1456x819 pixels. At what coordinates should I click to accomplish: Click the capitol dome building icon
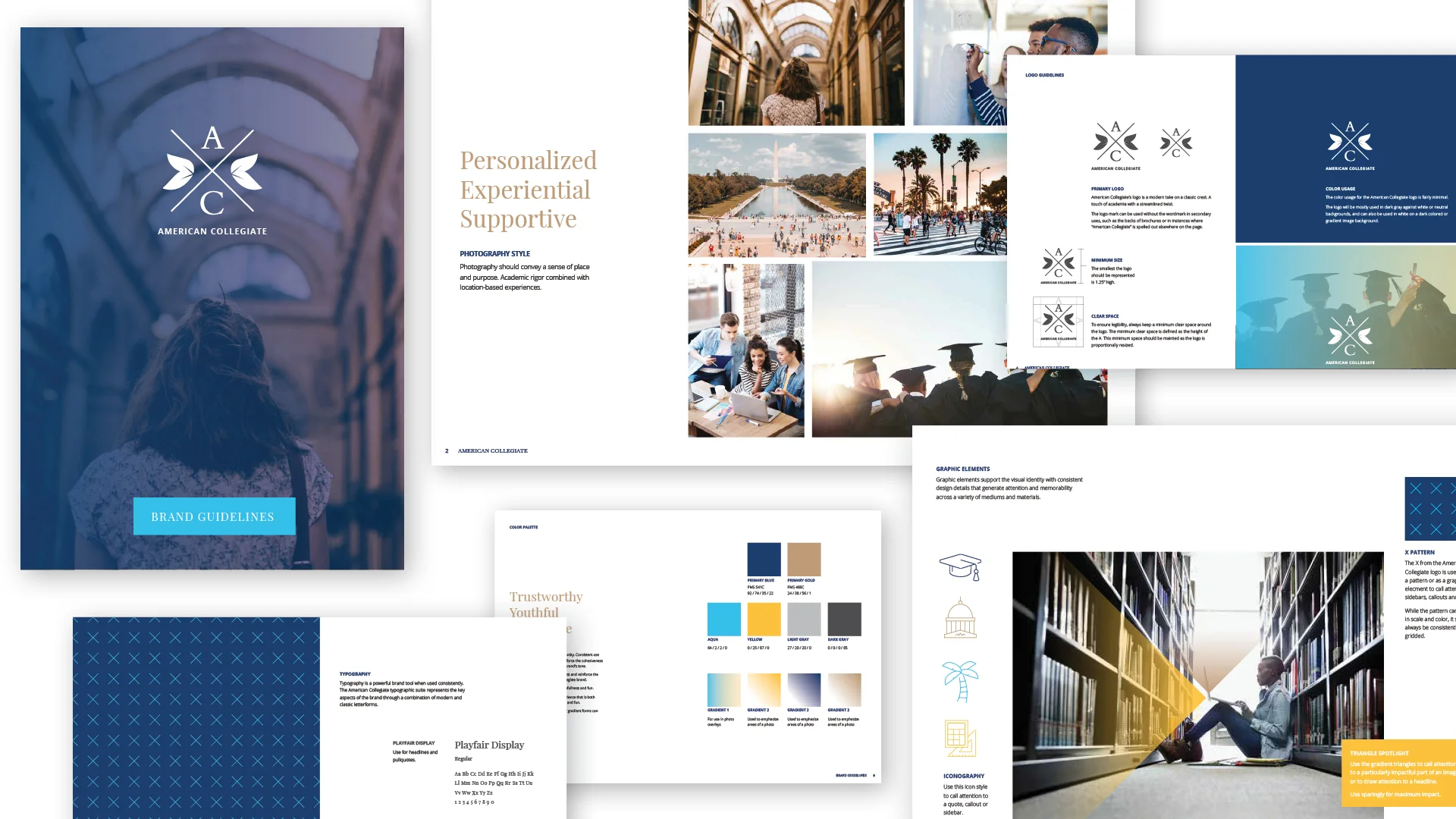pyautogui.click(x=960, y=618)
